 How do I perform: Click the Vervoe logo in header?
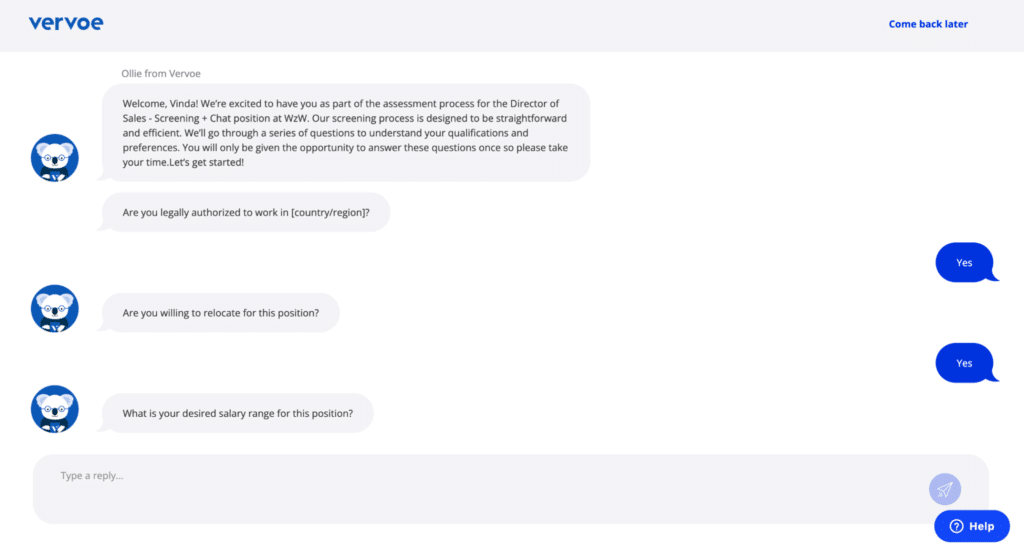click(x=65, y=23)
